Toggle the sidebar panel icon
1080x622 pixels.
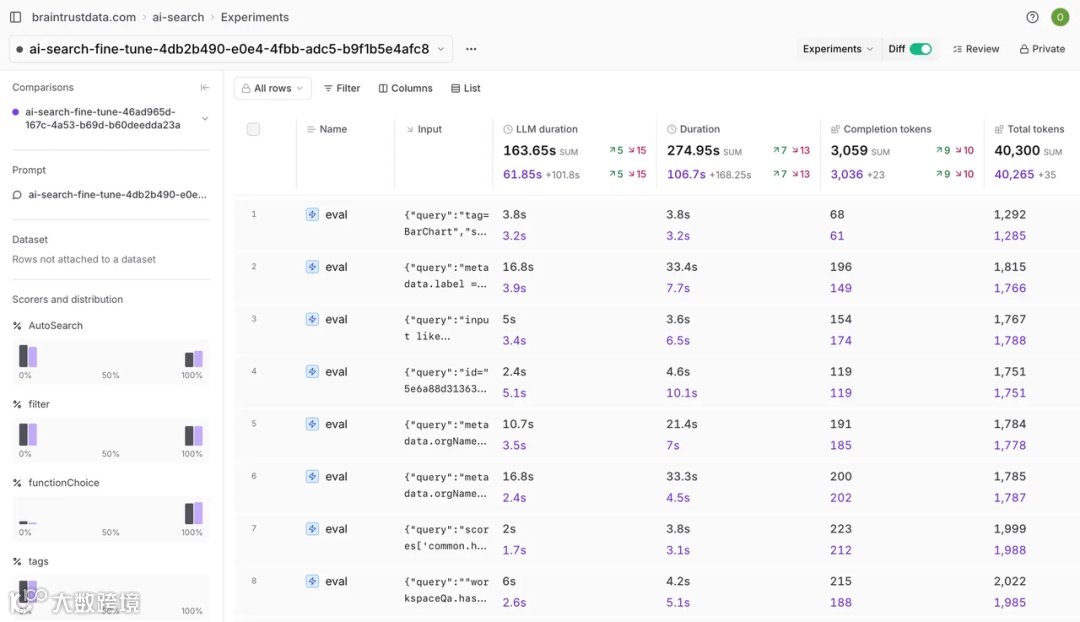tap(15, 17)
